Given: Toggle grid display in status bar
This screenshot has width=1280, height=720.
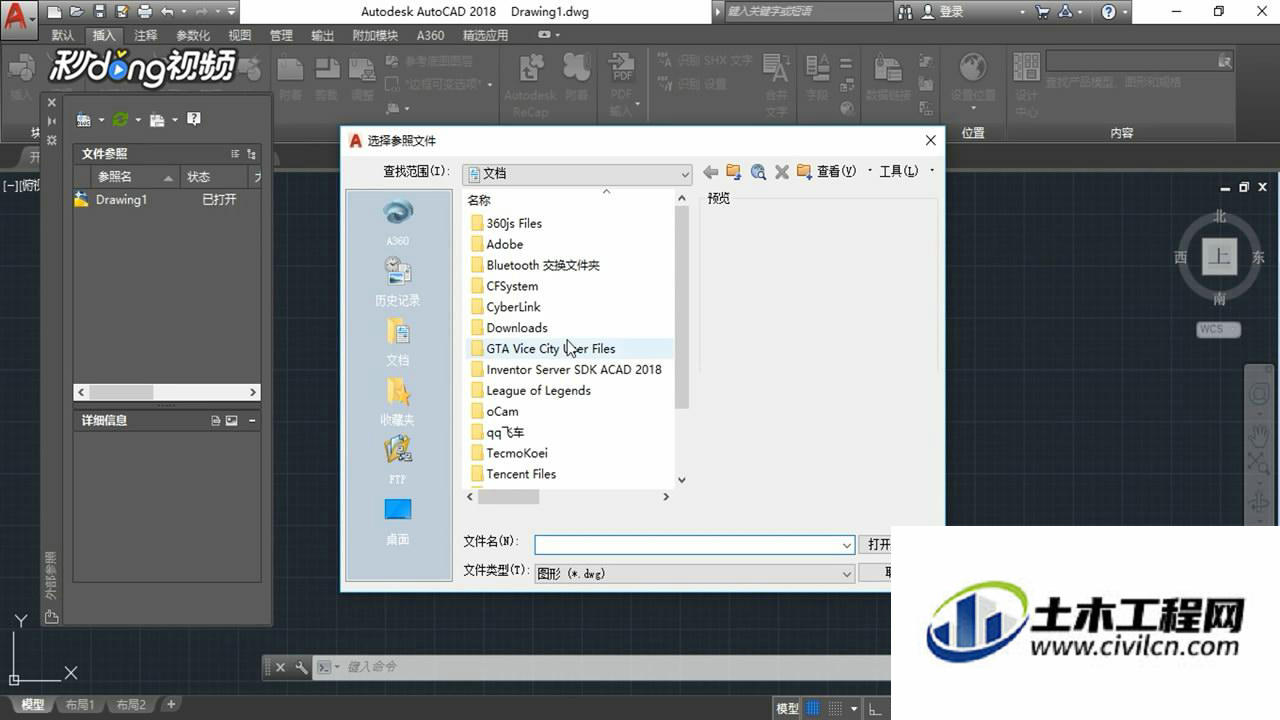Looking at the screenshot, I should (813, 708).
